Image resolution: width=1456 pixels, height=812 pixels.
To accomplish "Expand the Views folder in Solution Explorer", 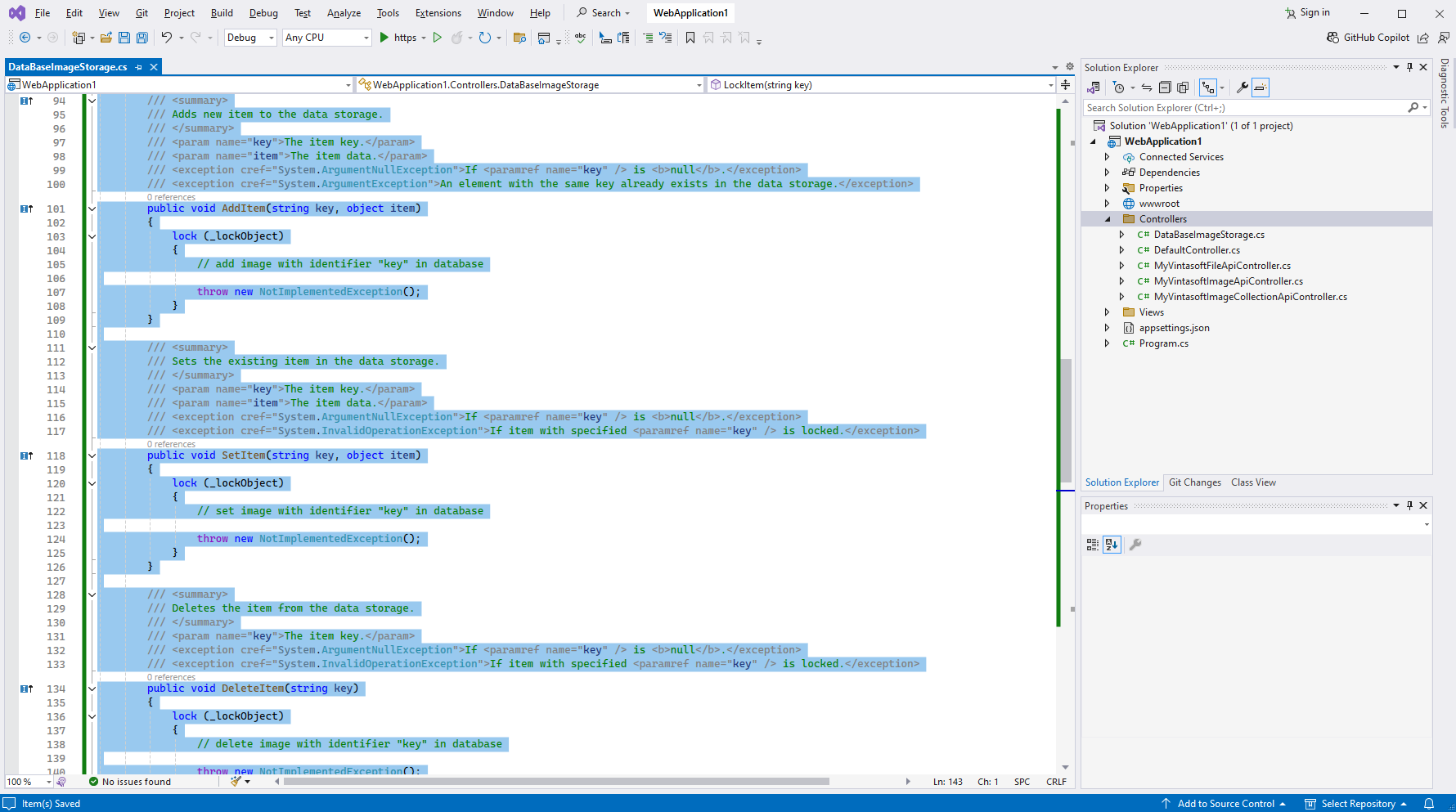I will pyautogui.click(x=1108, y=312).
